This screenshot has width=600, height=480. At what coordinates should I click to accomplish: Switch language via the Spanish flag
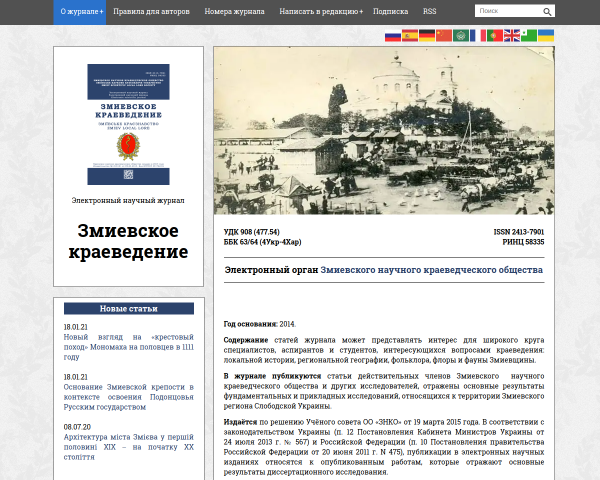click(409, 36)
